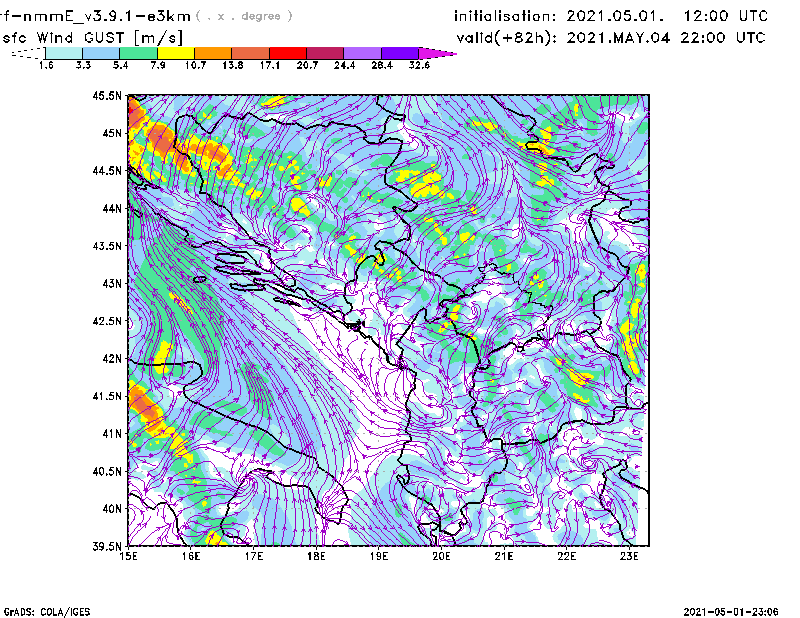The height and width of the screenshot is (618, 800).
Task: Click the 17E longitude label
Action: pyautogui.click(x=254, y=556)
